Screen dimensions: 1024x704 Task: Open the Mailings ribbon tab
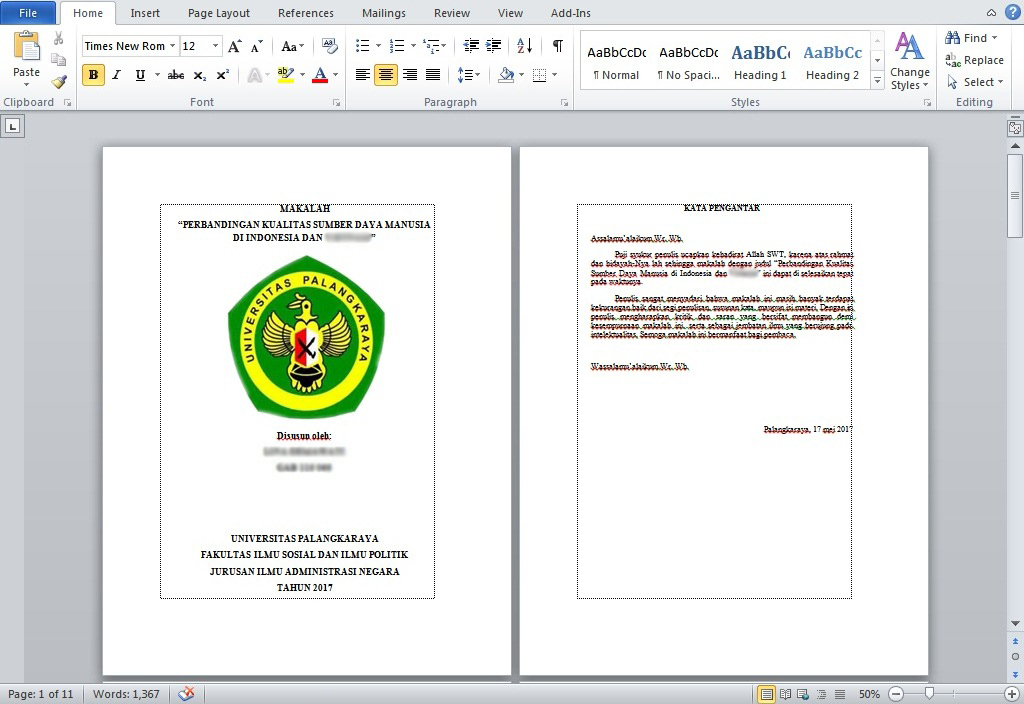383,13
